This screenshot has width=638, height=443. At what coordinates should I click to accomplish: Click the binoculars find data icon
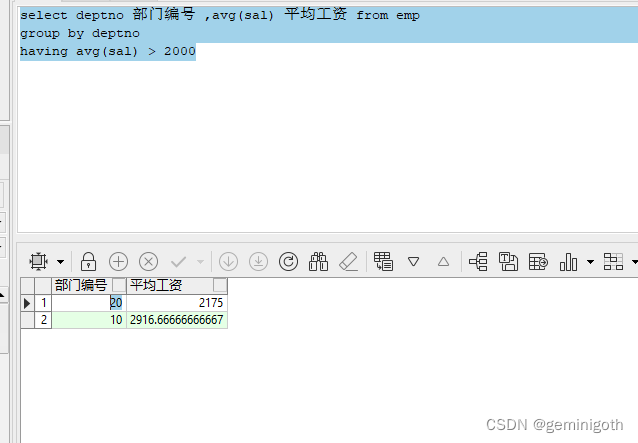click(x=319, y=261)
